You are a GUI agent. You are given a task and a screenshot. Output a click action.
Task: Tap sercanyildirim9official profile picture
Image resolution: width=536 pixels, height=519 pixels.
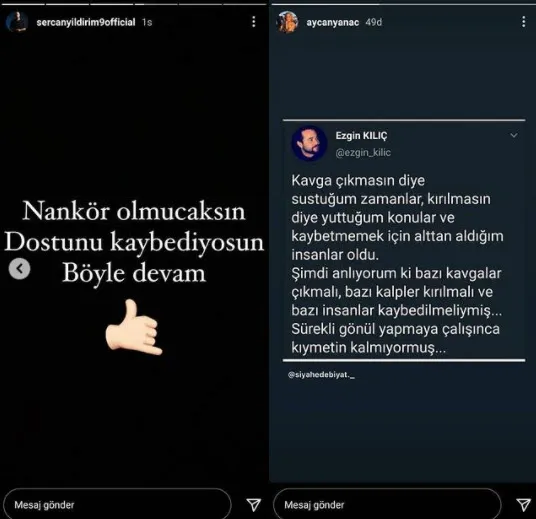point(16,22)
